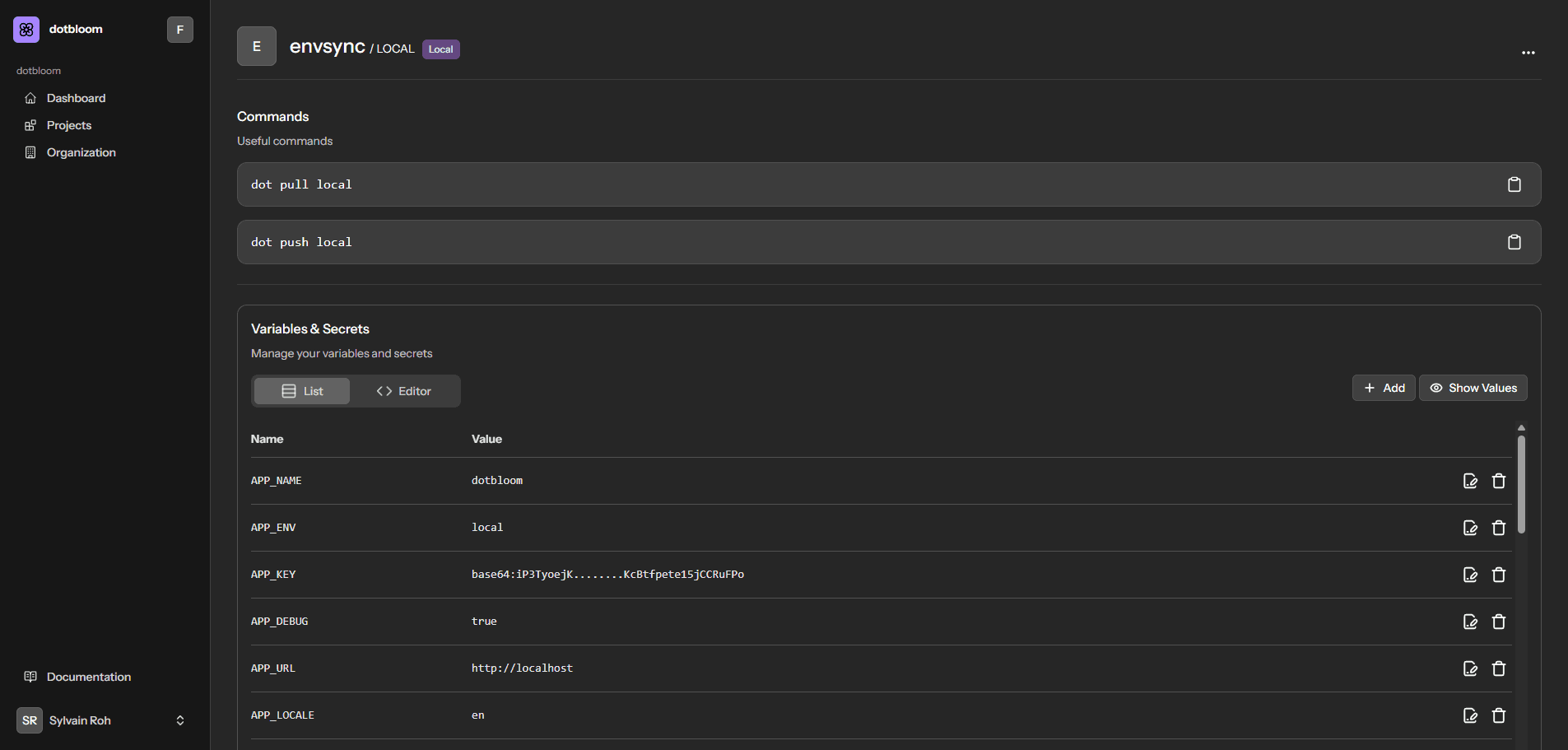This screenshot has width=1568, height=750.
Task: Delete the APP_URL variable
Action: click(x=1499, y=668)
